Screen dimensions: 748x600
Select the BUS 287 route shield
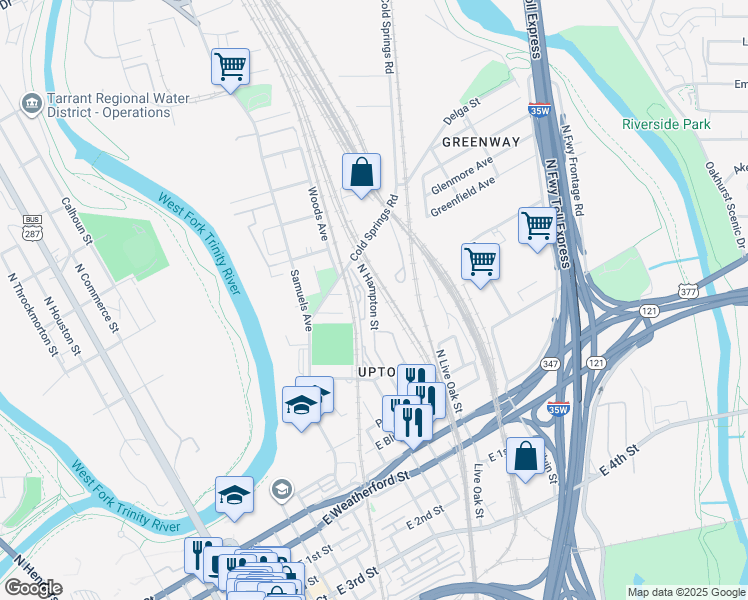[32, 228]
